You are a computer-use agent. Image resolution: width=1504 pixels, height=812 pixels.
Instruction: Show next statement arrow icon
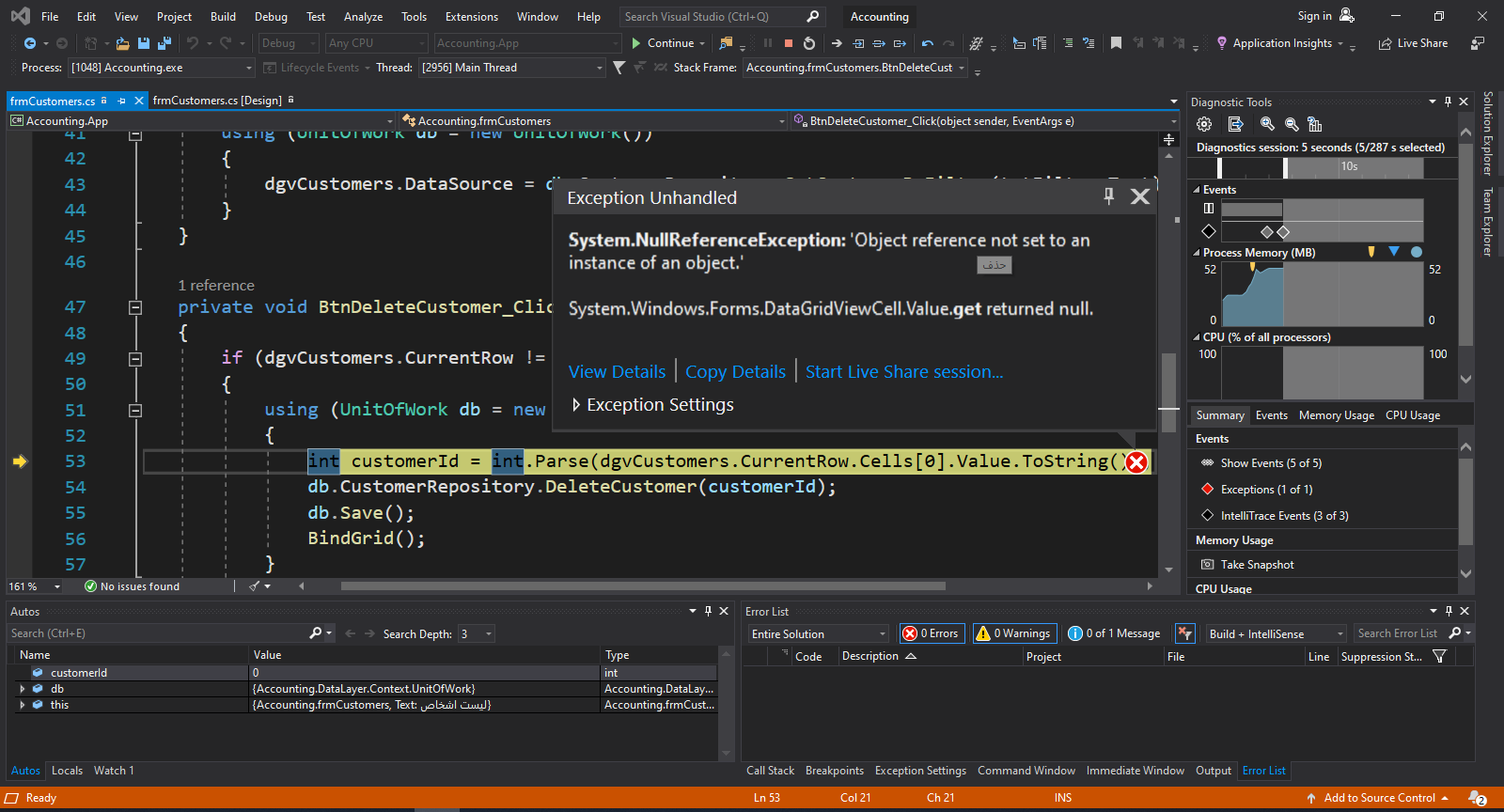[x=837, y=43]
